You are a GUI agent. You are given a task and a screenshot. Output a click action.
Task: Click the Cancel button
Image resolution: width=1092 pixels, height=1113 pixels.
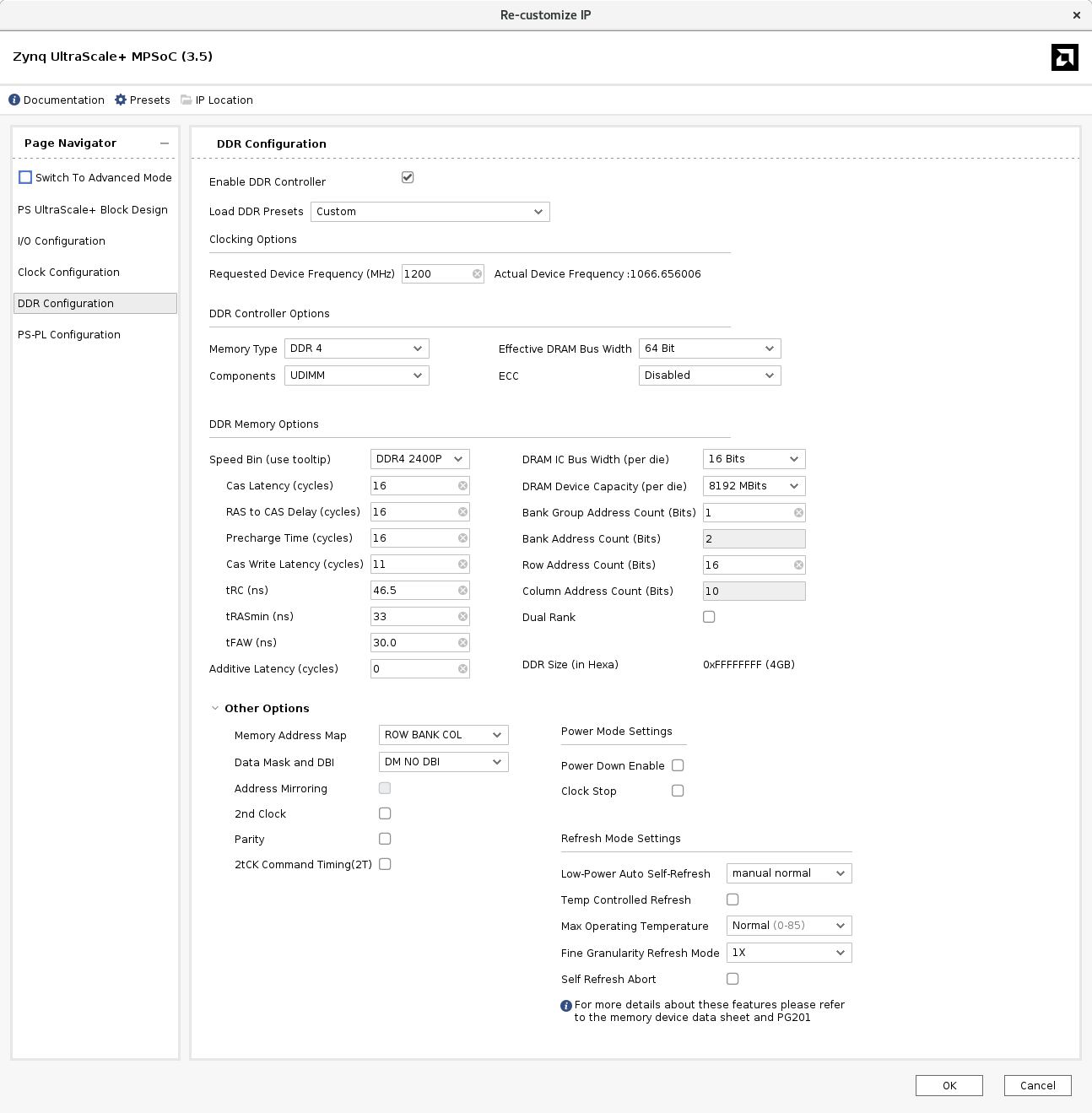coord(1037,1085)
